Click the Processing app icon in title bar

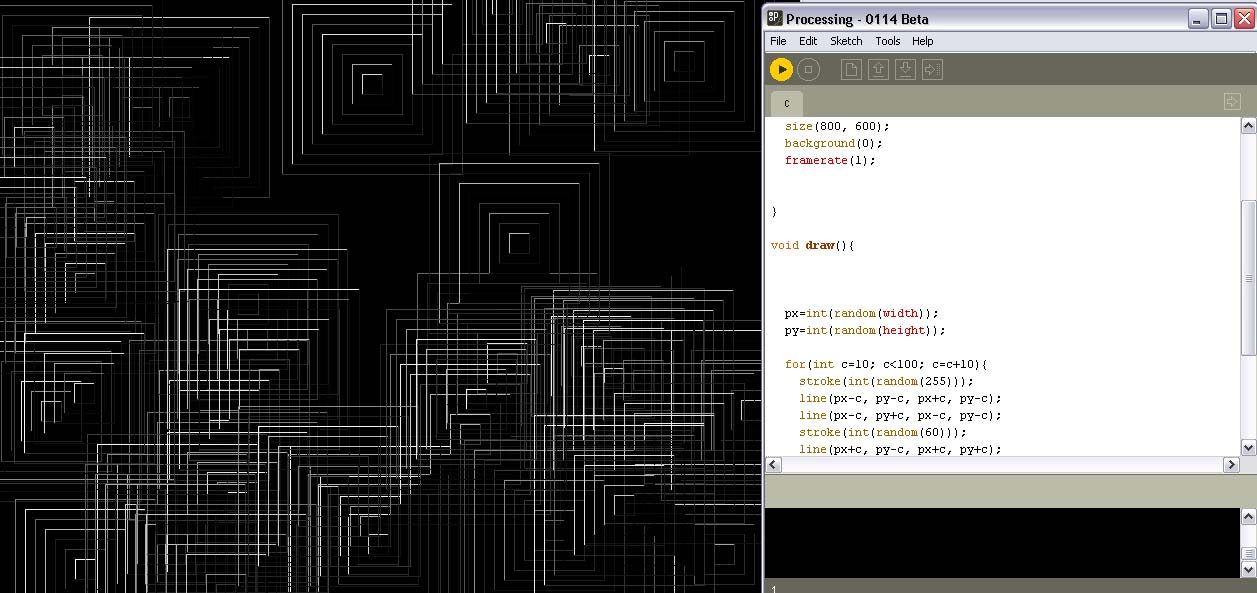(x=774, y=18)
